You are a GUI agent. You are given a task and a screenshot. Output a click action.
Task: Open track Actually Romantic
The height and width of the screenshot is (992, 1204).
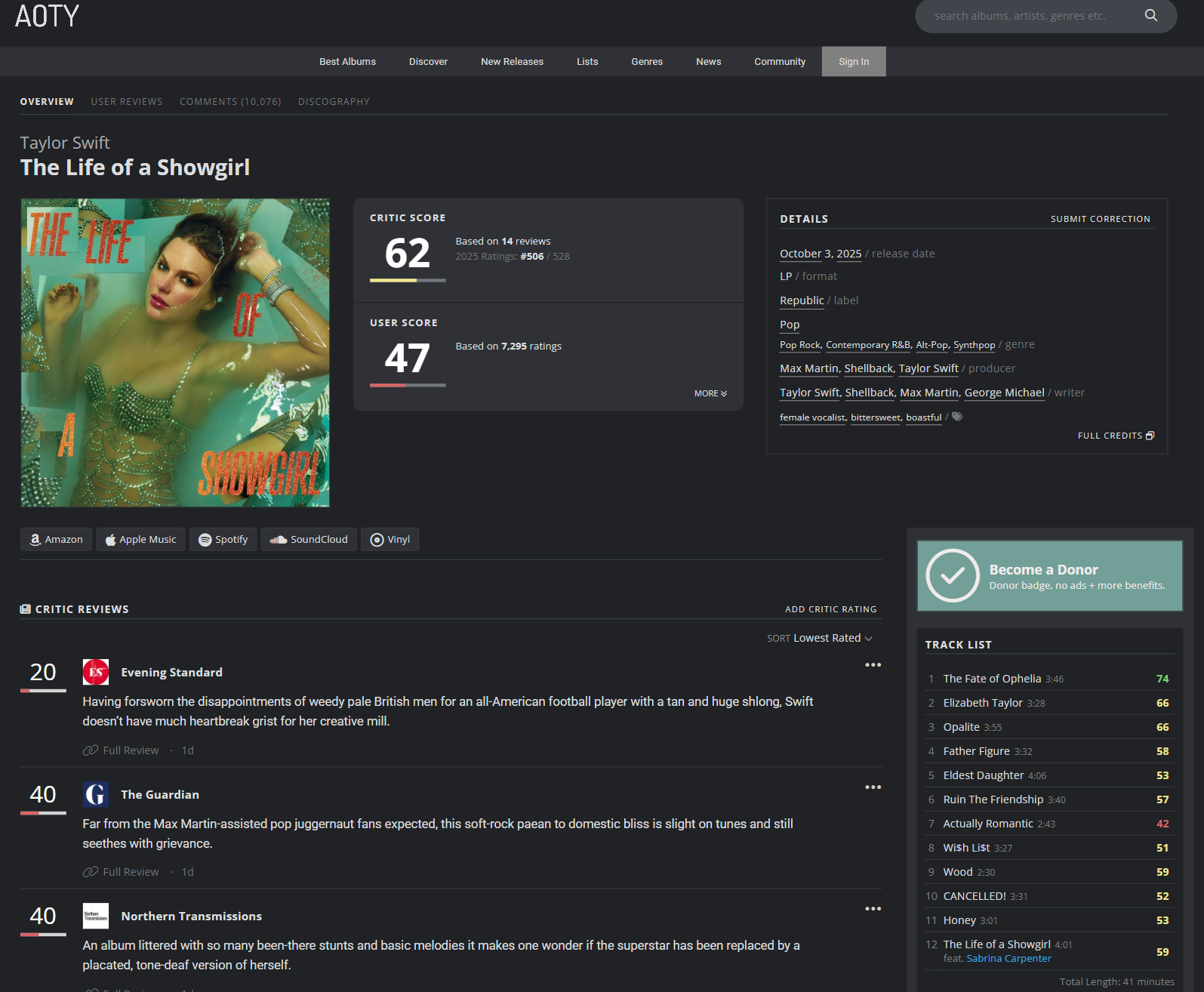tap(988, 824)
